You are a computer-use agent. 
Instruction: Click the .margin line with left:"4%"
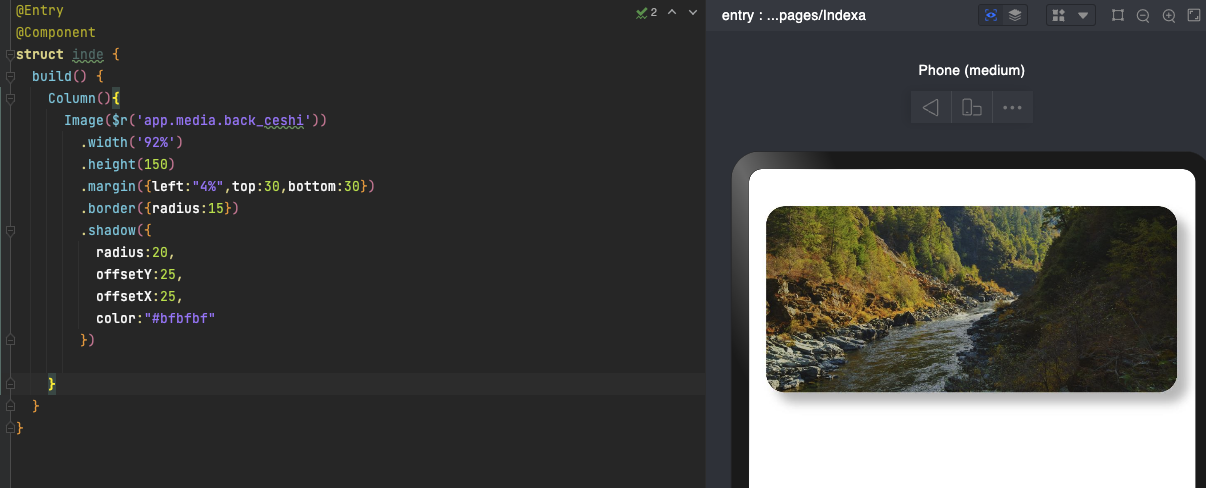click(x=228, y=187)
